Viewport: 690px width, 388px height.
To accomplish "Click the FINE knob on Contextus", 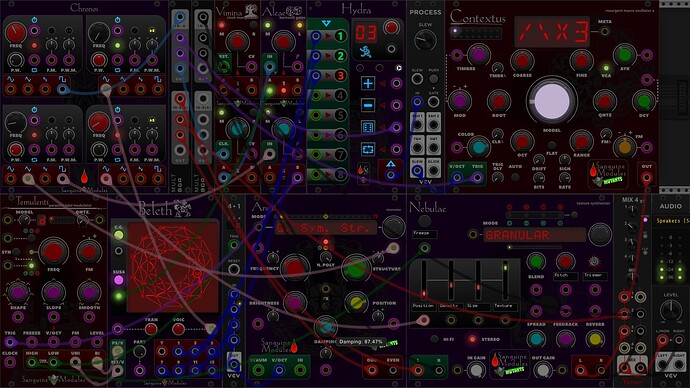I will coord(582,61).
